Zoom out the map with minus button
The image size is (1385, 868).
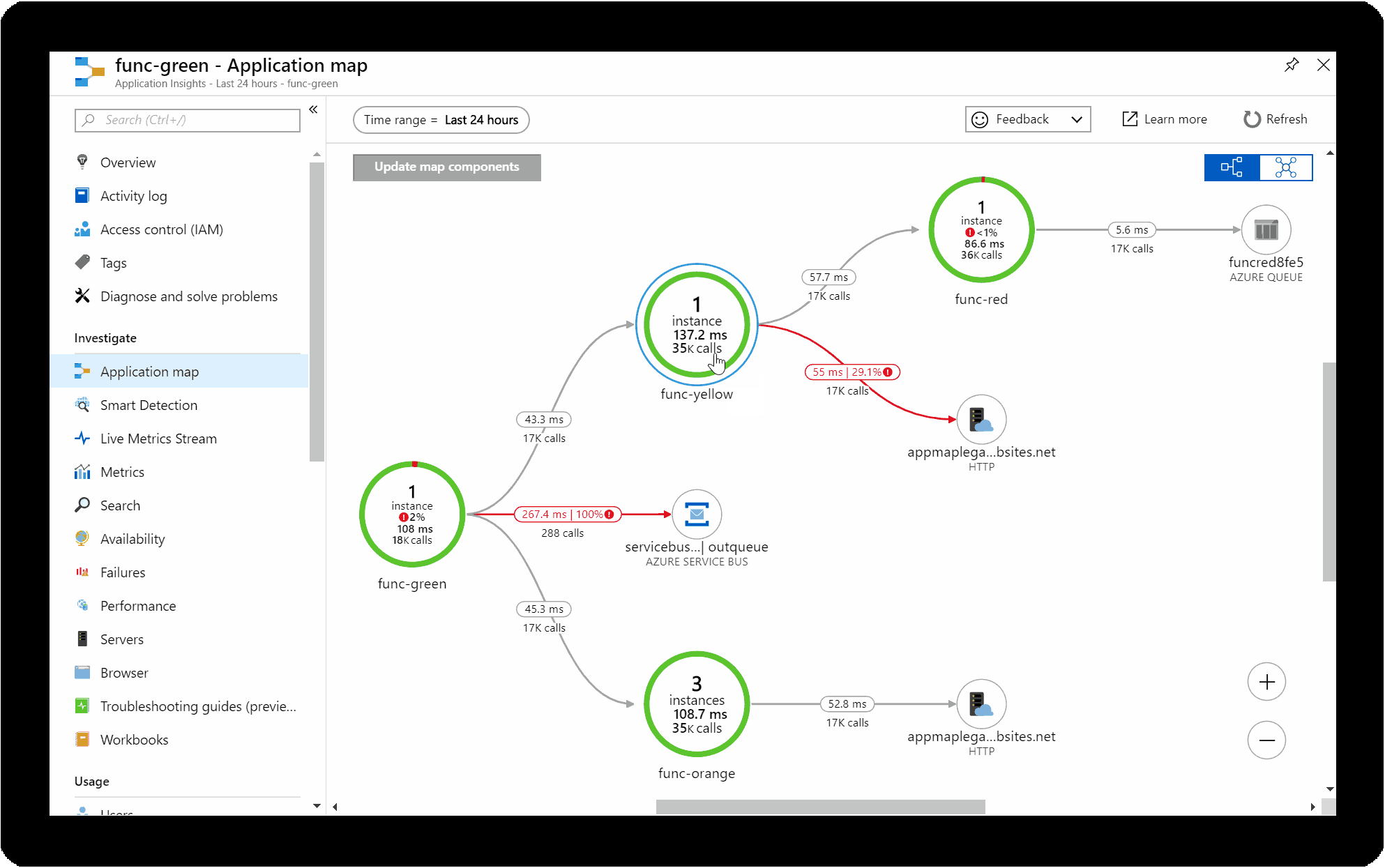pyautogui.click(x=1266, y=740)
